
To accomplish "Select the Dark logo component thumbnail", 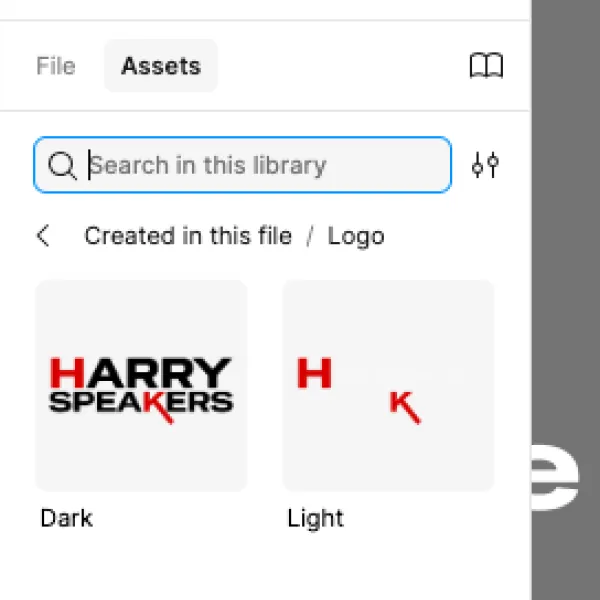I will (141, 385).
